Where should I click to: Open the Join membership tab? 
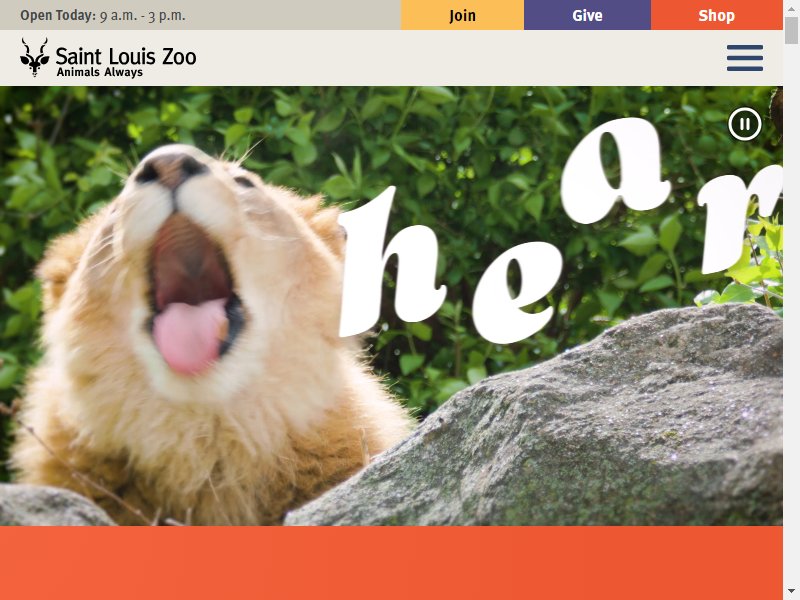tap(462, 15)
